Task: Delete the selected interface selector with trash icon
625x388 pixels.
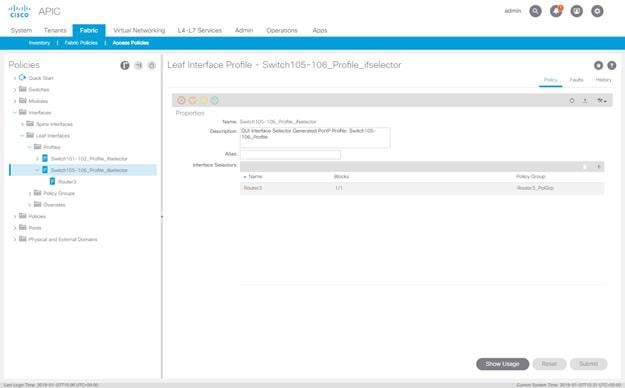Action: [585, 167]
